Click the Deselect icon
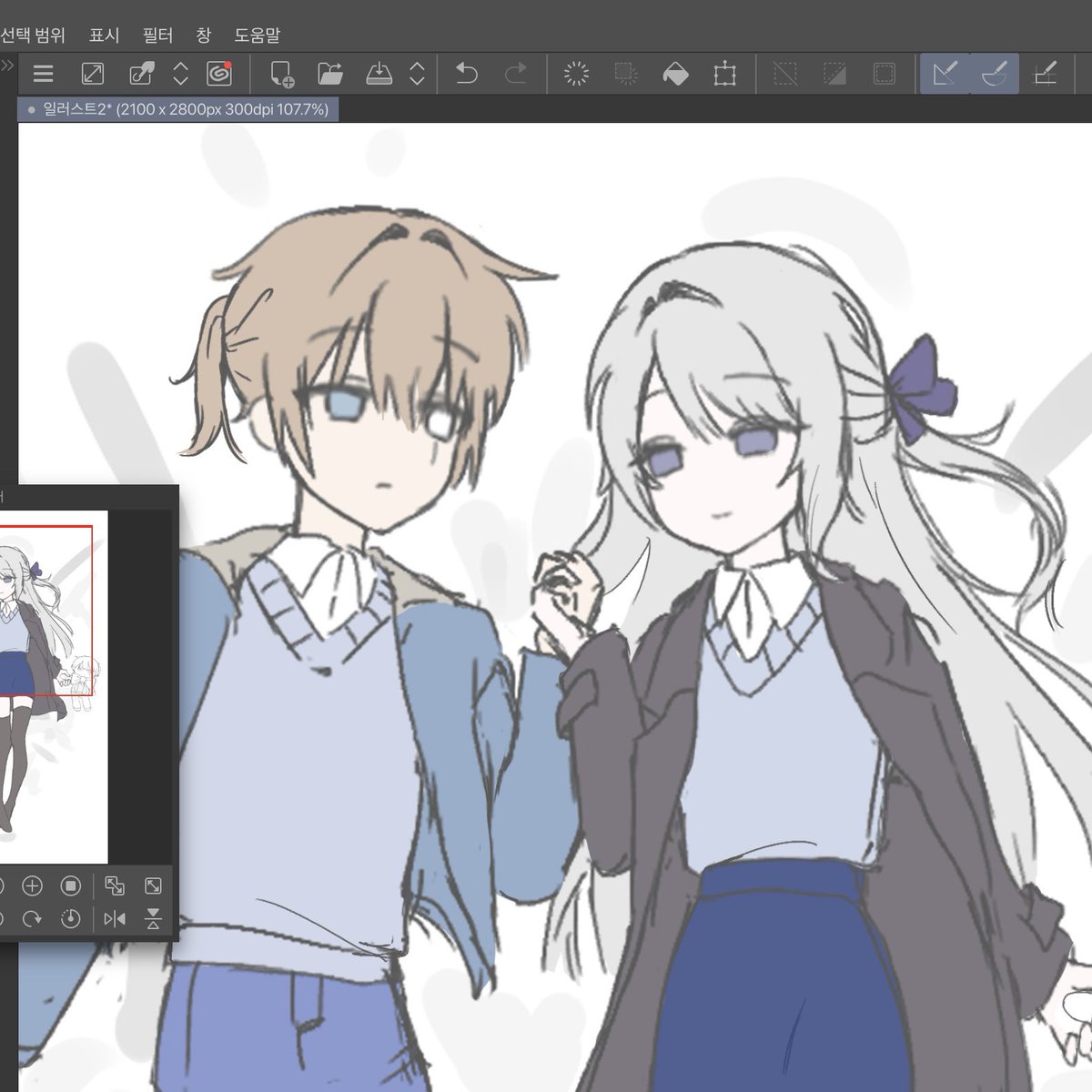The image size is (1092, 1092). 785,74
